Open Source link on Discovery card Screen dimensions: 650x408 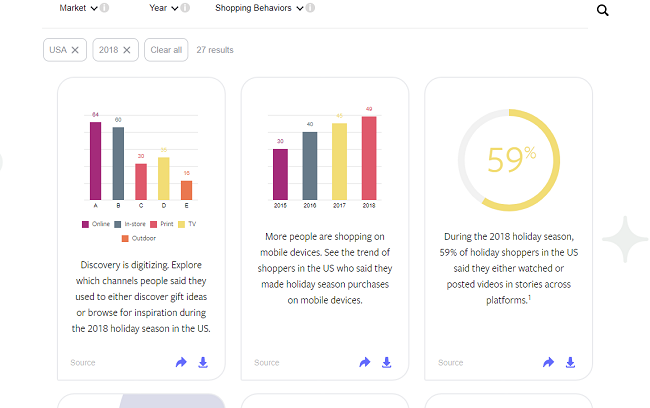[x=83, y=363]
